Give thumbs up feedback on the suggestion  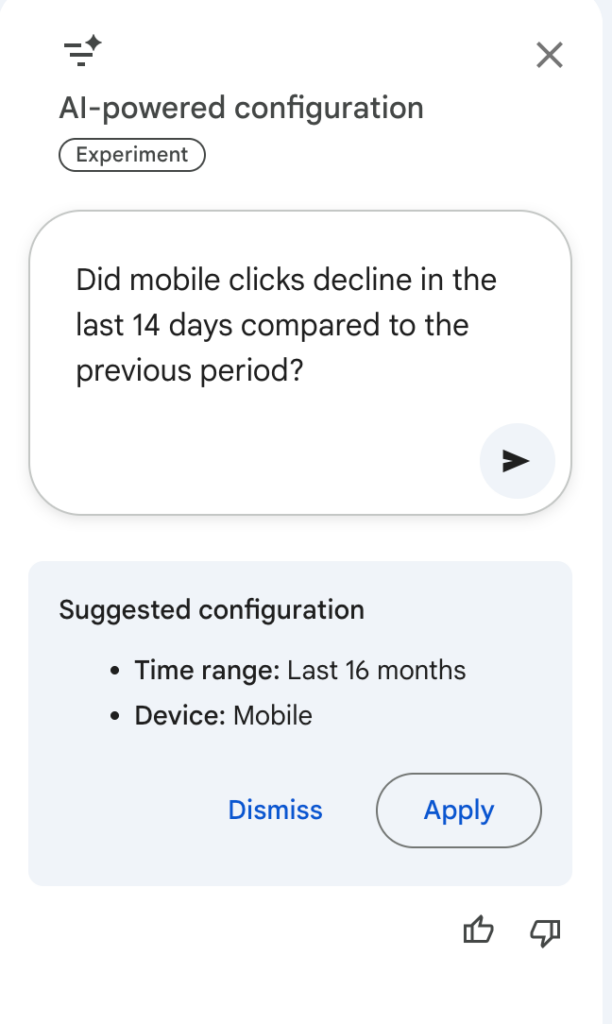click(x=478, y=930)
